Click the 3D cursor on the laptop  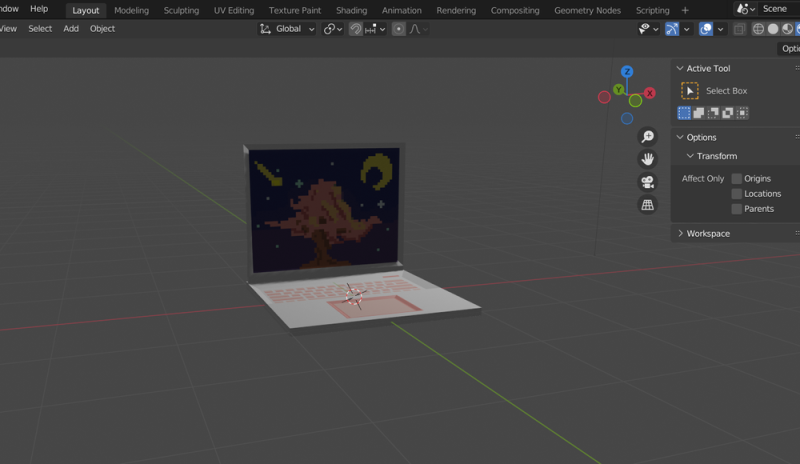click(x=354, y=296)
